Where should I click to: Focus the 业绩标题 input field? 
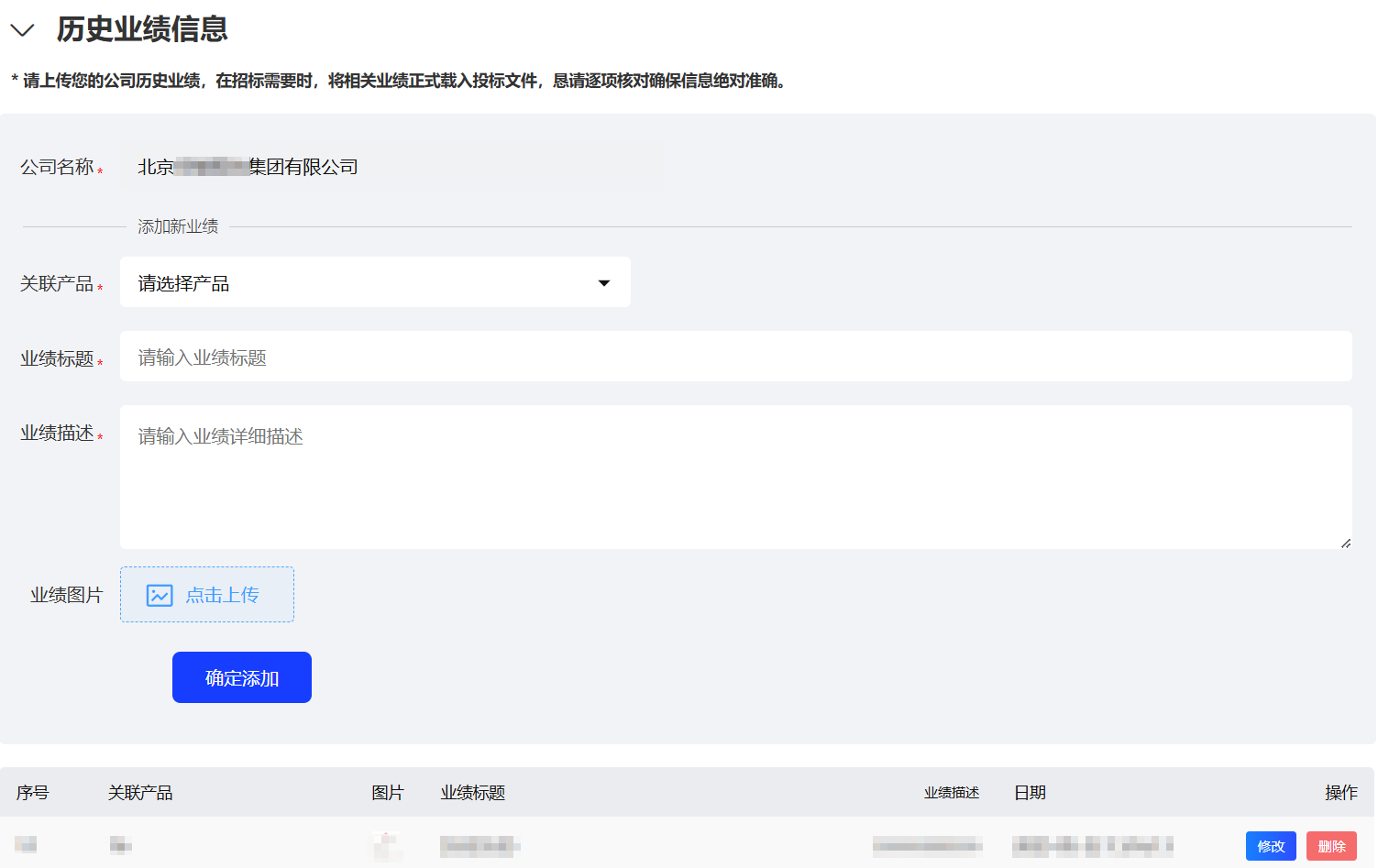point(735,357)
